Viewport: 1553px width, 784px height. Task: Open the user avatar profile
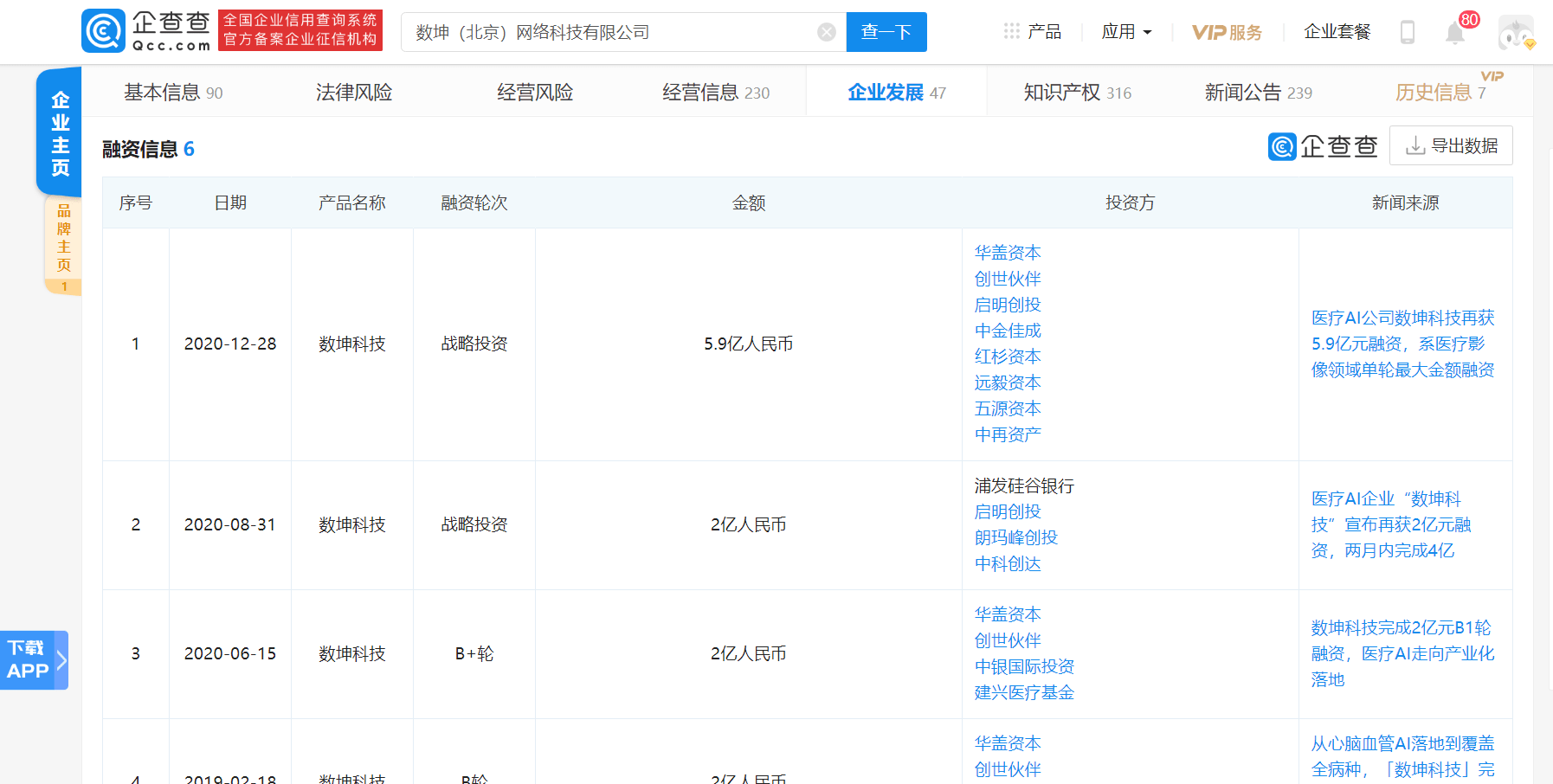pos(1516,32)
